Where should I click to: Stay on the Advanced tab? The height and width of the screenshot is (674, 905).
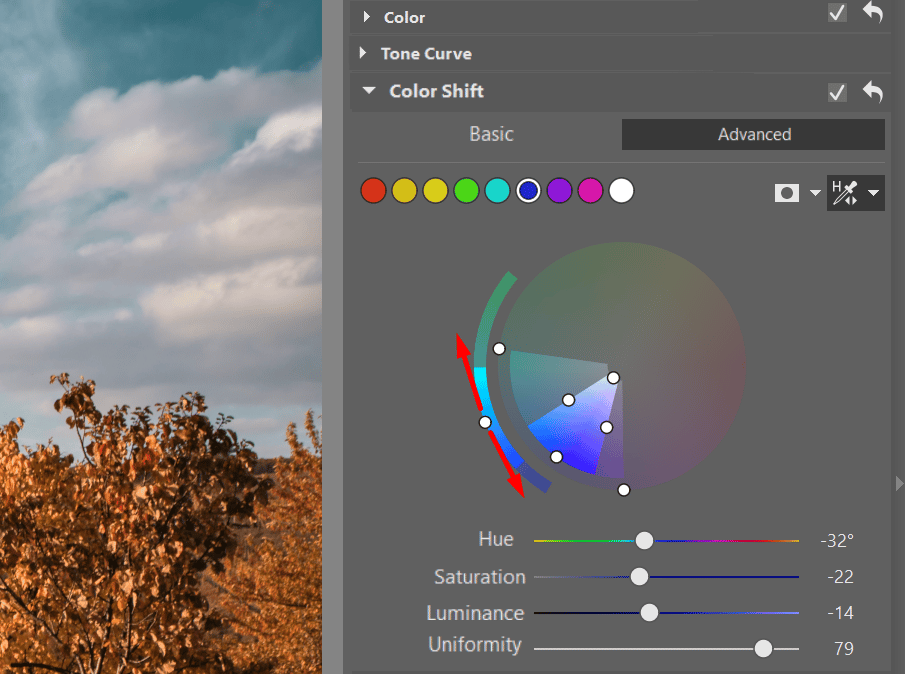[753, 134]
